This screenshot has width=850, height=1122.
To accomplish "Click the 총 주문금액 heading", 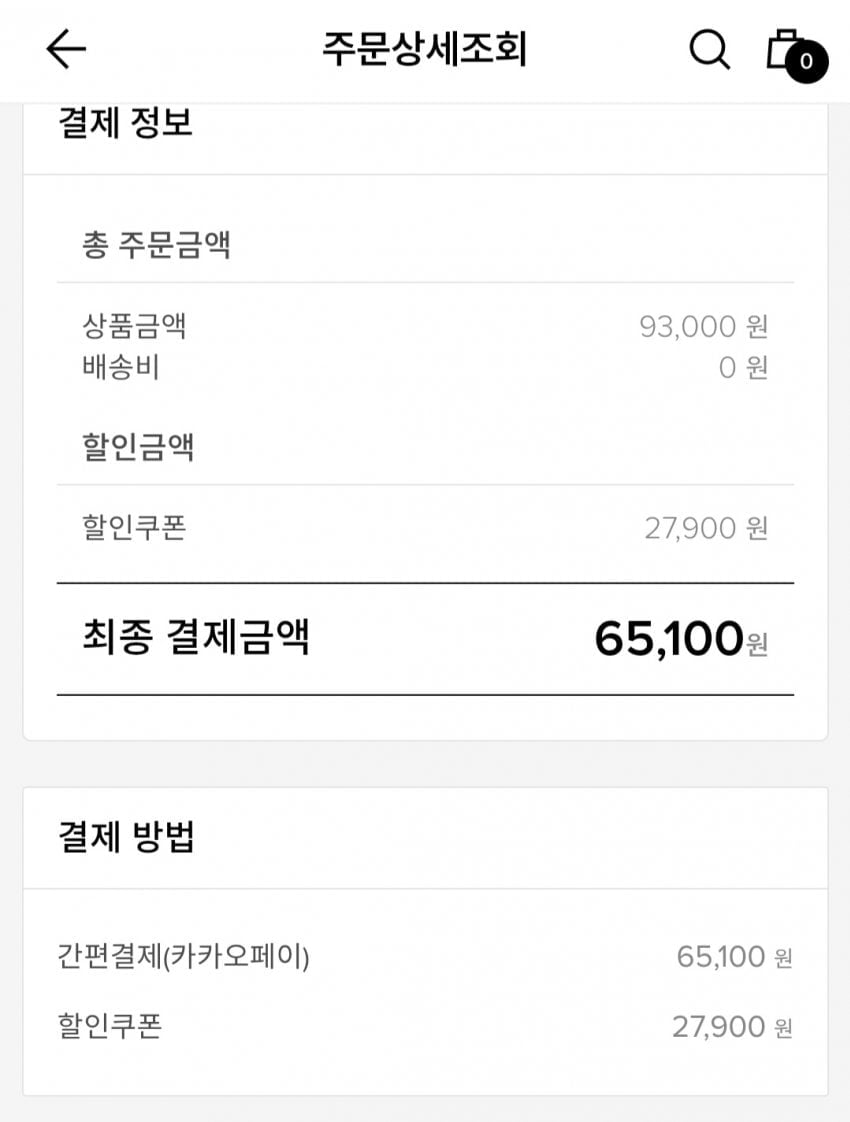I will 156,244.
